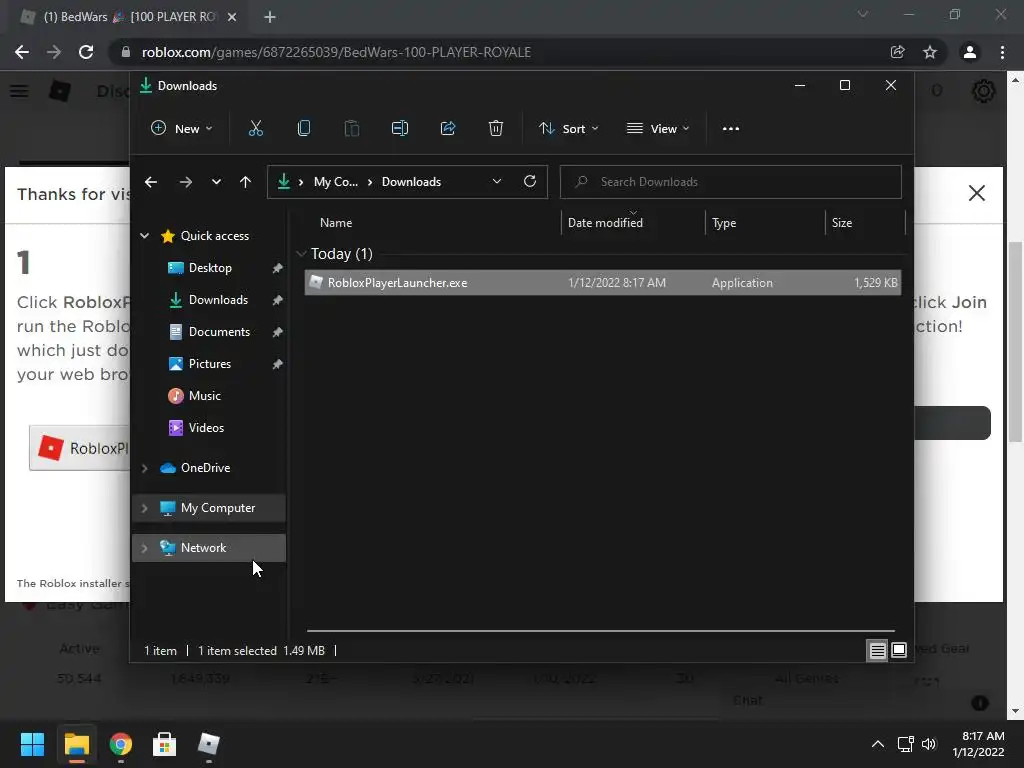Bookmark this page with the star icon

[930, 52]
